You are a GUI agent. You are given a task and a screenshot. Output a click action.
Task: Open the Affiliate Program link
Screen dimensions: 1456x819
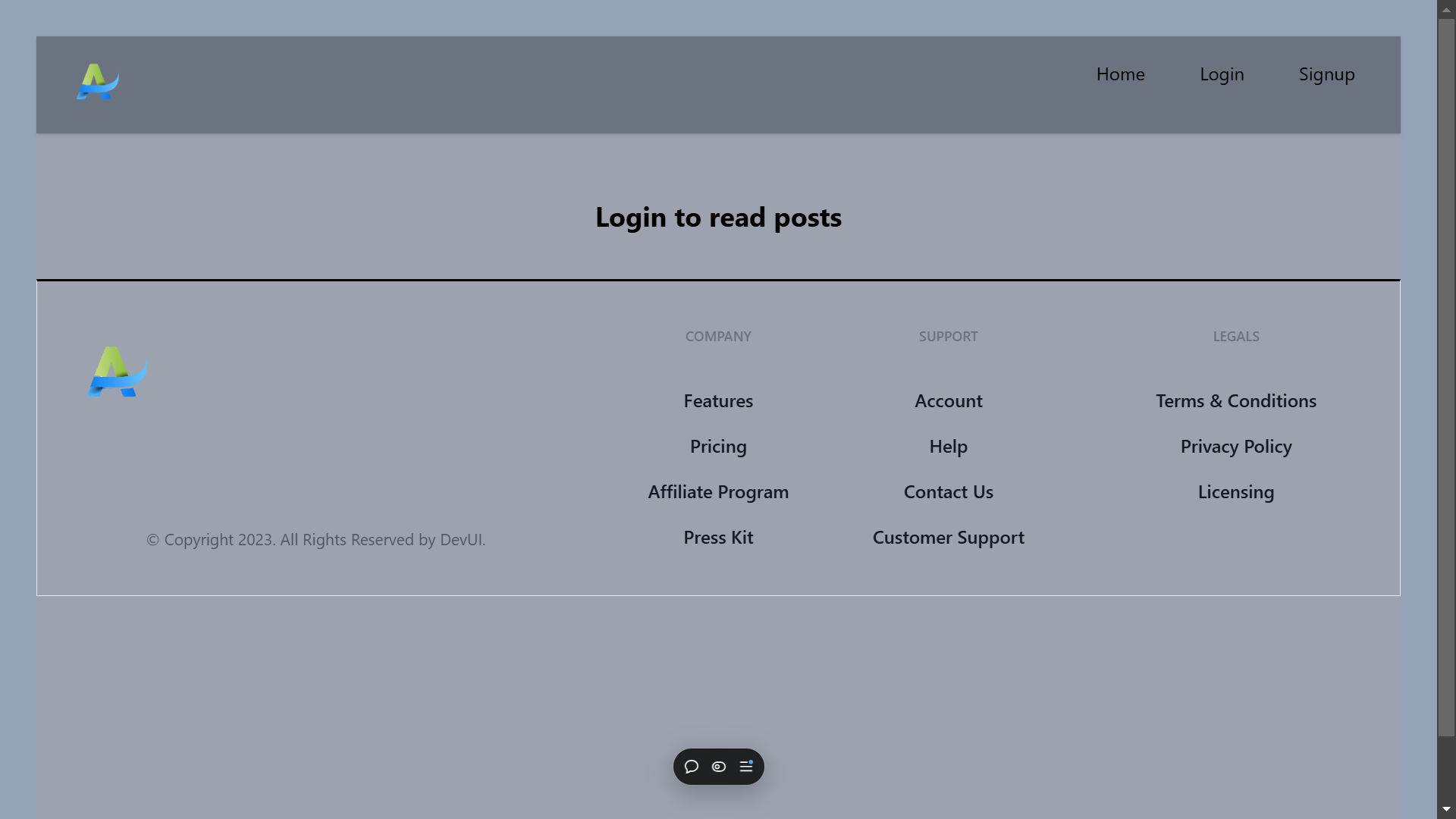718,491
